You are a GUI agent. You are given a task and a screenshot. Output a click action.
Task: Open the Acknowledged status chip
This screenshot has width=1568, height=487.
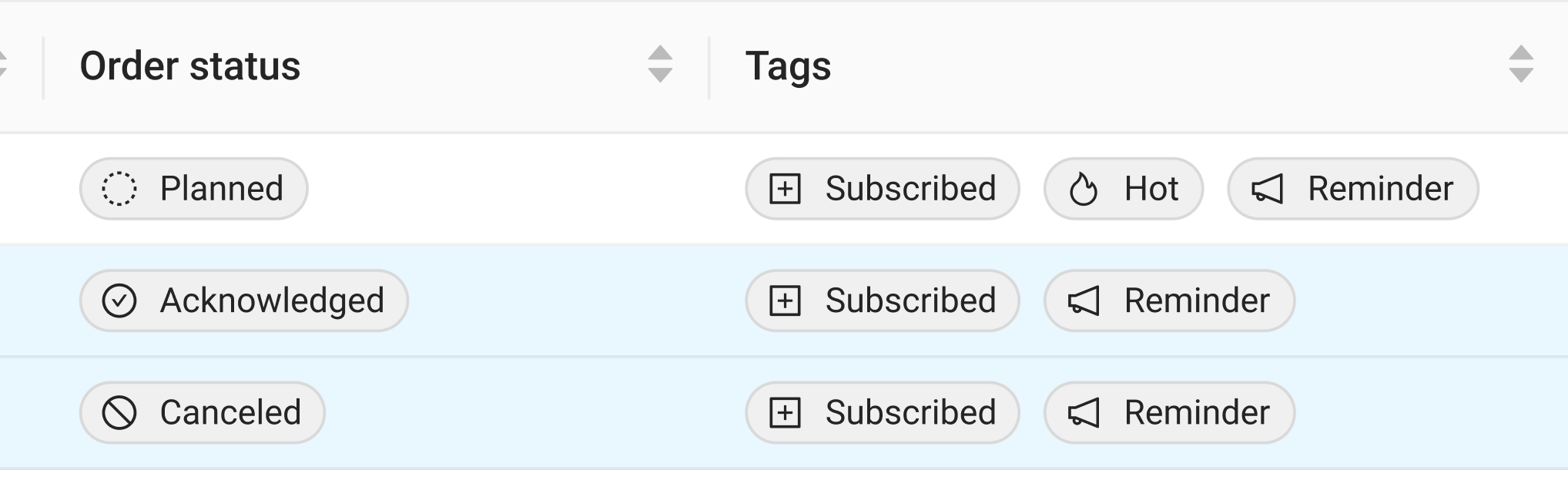(x=244, y=301)
